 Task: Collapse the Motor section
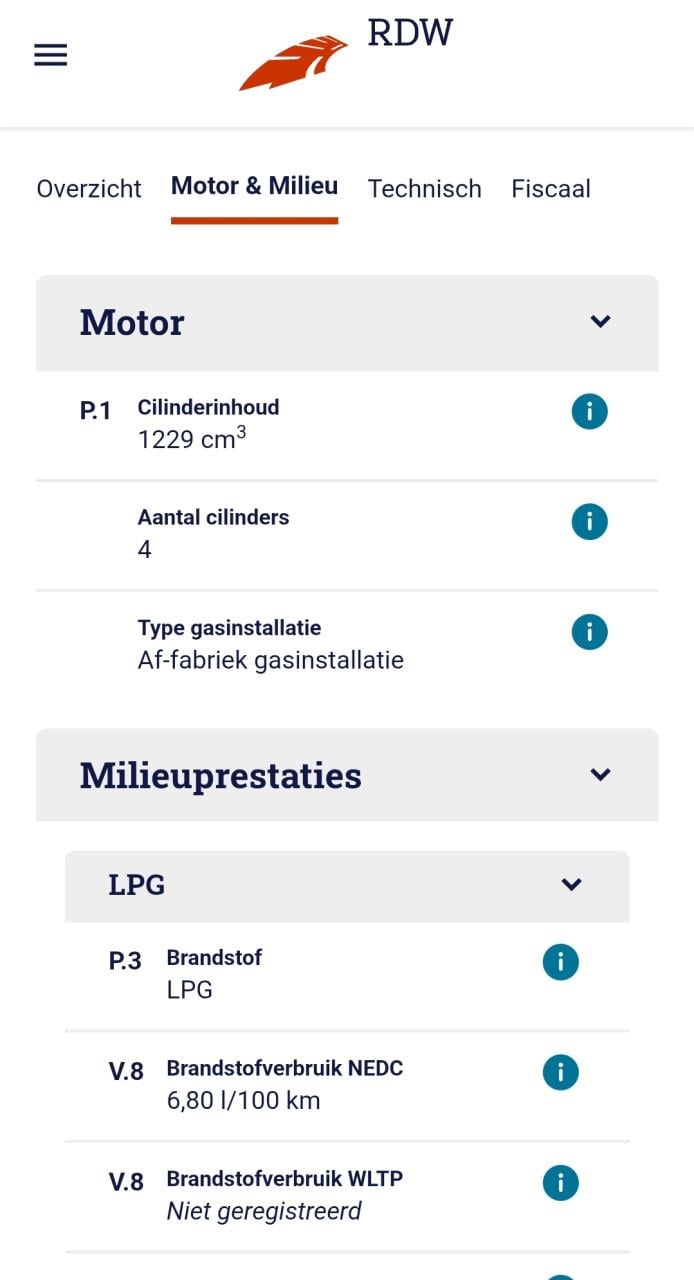click(600, 321)
